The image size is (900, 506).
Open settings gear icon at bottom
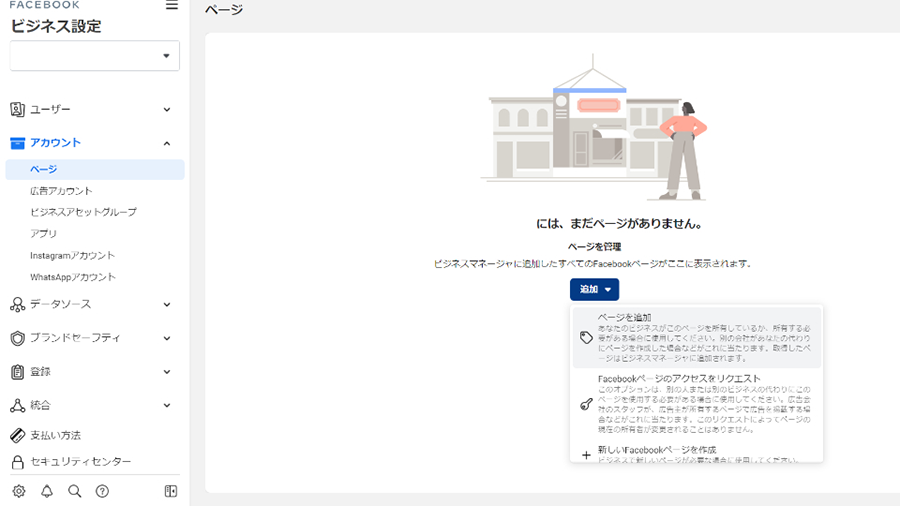point(19,491)
